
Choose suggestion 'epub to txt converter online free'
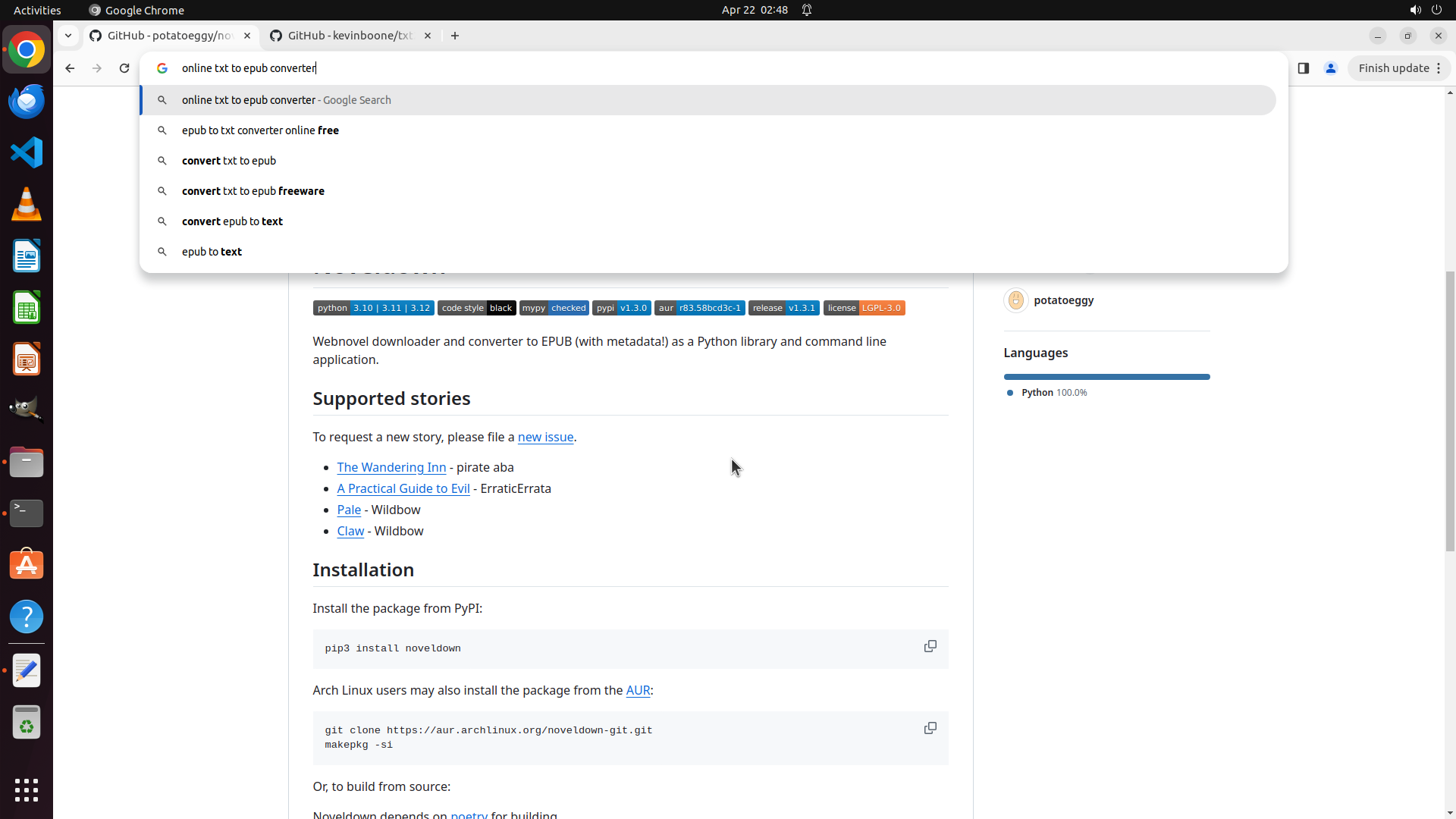coord(260,130)
